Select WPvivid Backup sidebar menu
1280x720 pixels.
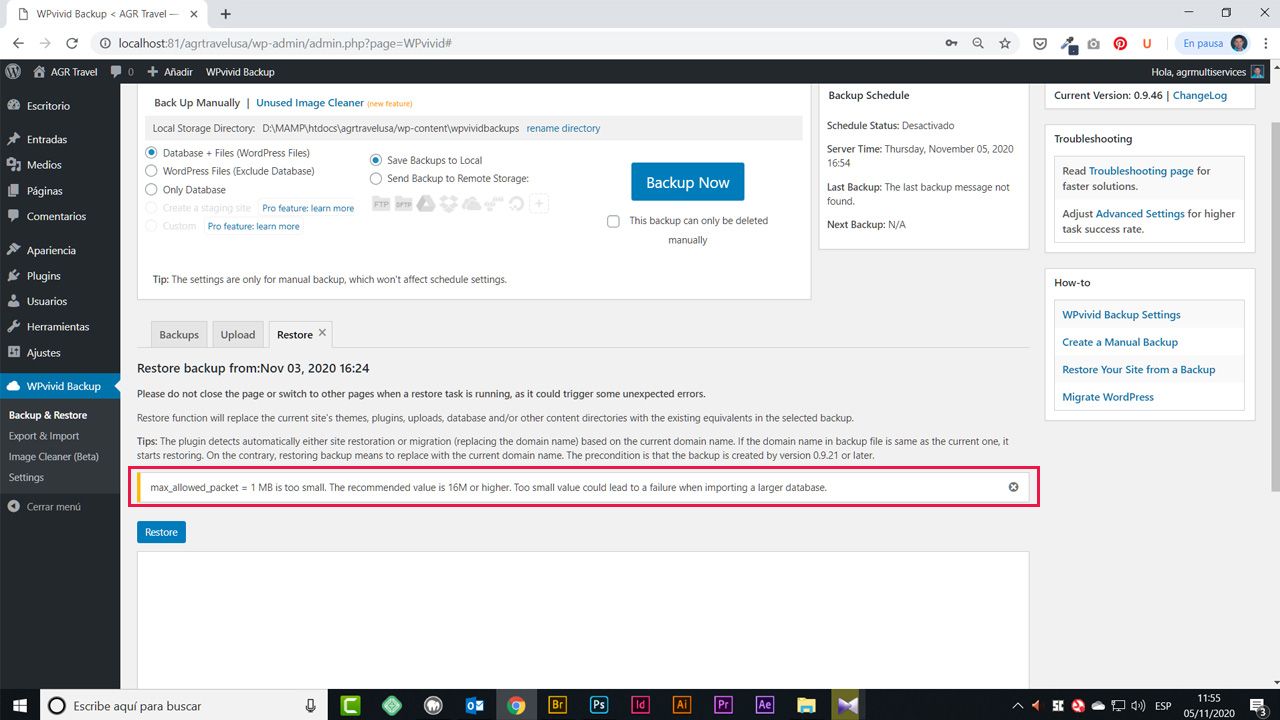pos(60,386)
